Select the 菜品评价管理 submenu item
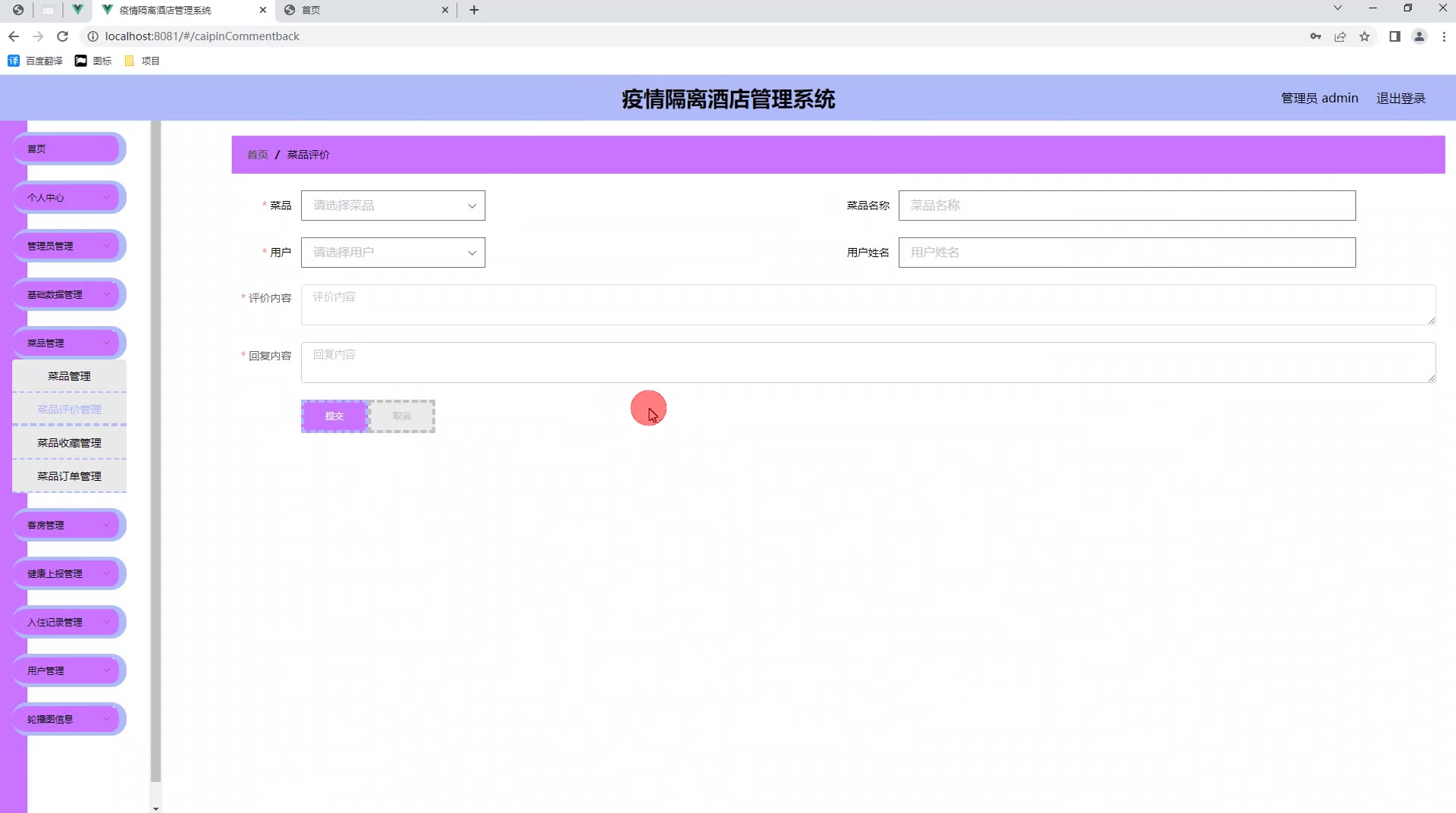Screen dimensions: 1456x813 pos(69,410)
